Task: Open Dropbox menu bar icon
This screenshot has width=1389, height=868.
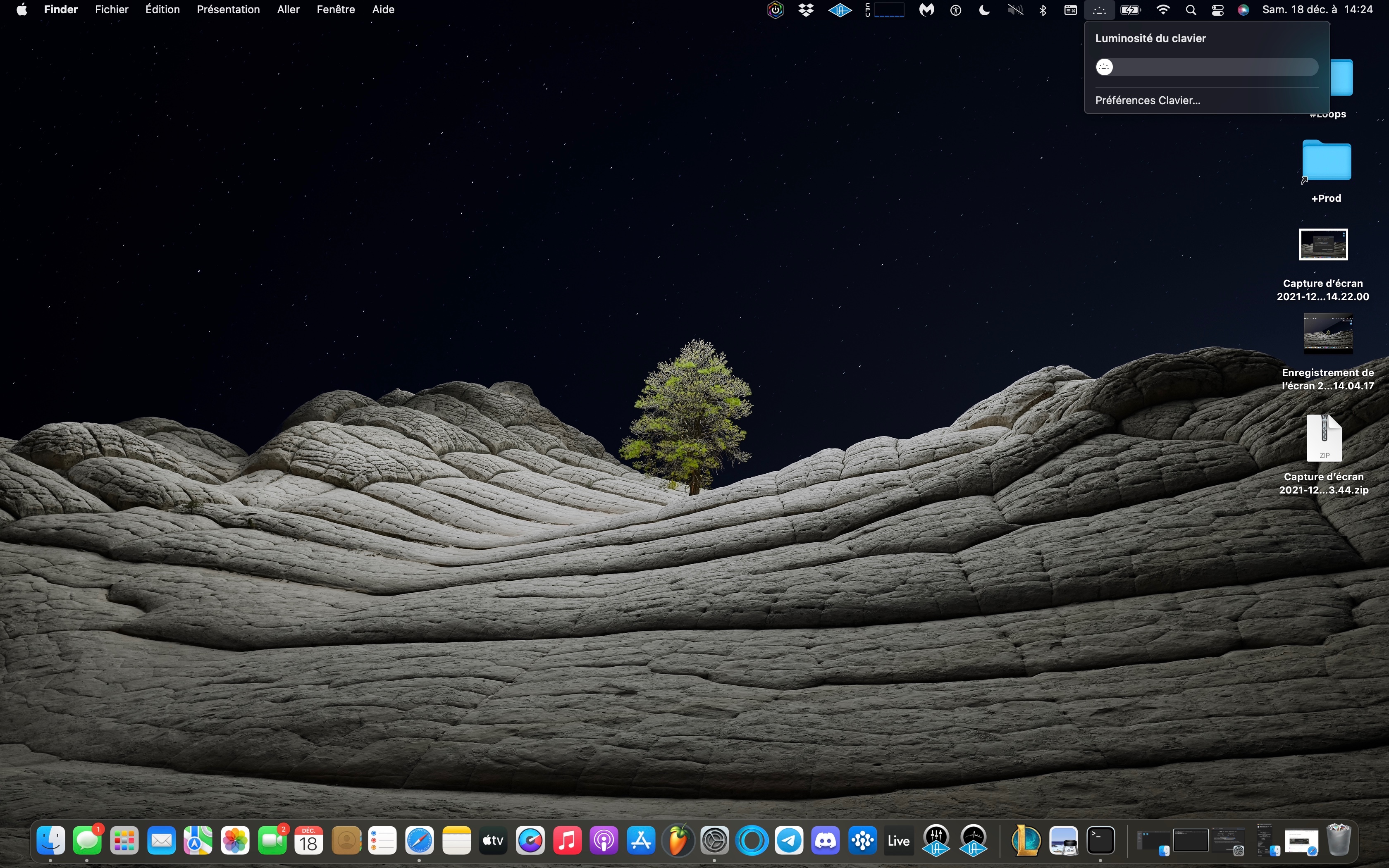Action: pos(806,10)
